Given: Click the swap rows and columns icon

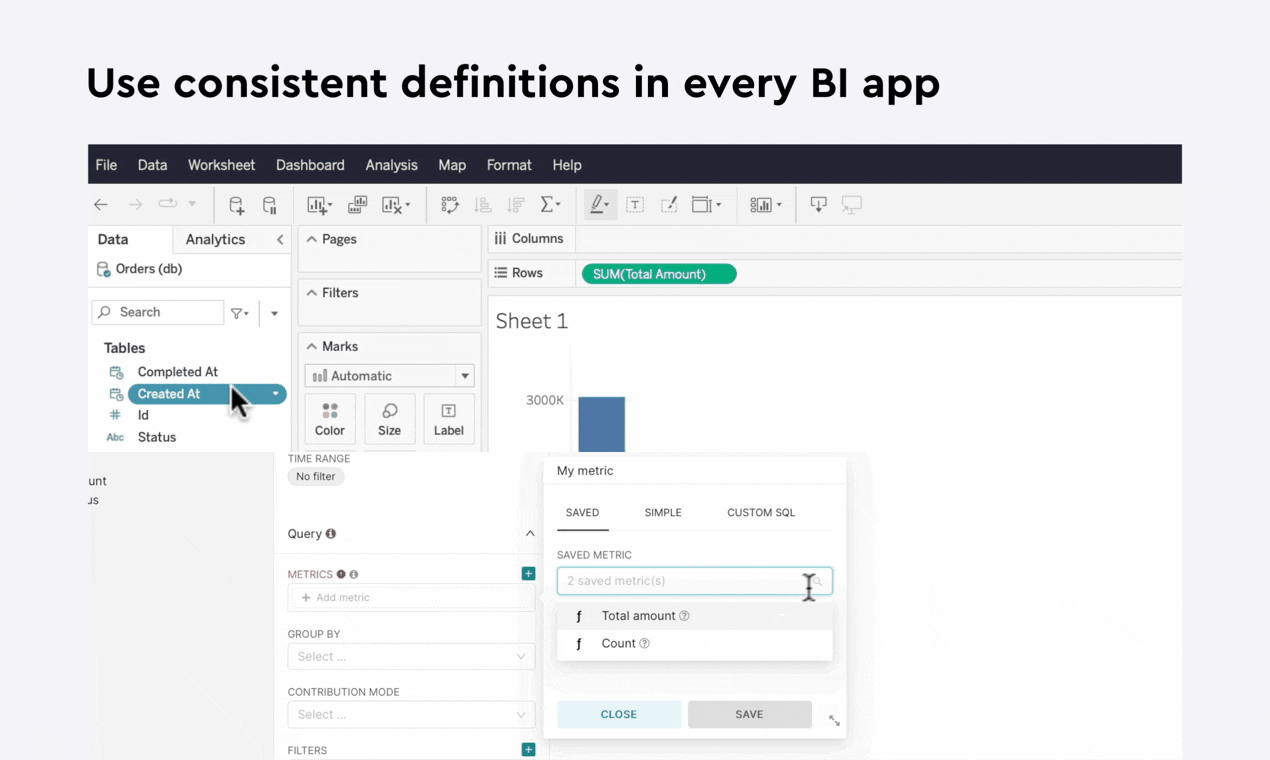Looking at the screenshot, I should click(450, 205).
